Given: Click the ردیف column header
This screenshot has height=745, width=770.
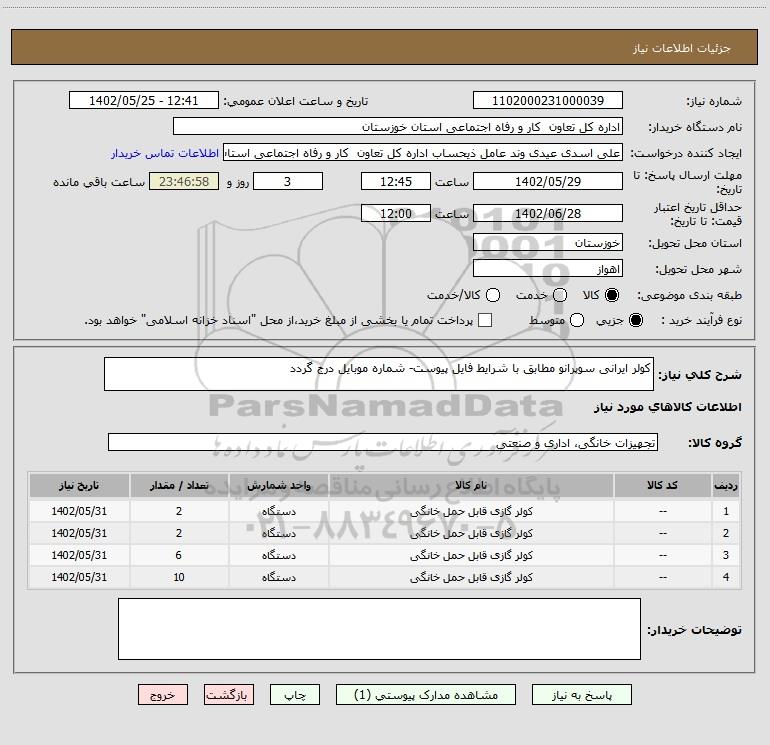Looking at the screenshot, I should click(x=726, y=486).
